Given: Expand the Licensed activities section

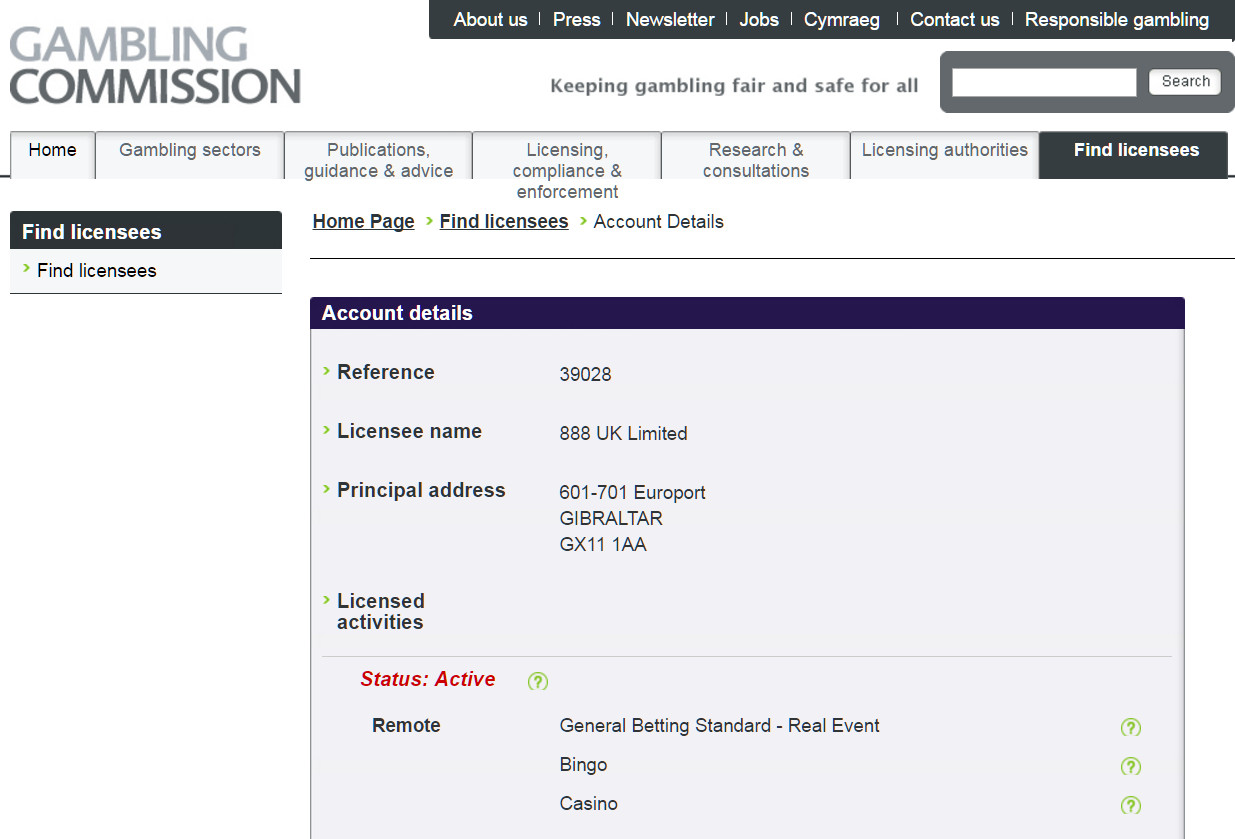Looking at the screenshot, I should [x=327, y=601].
